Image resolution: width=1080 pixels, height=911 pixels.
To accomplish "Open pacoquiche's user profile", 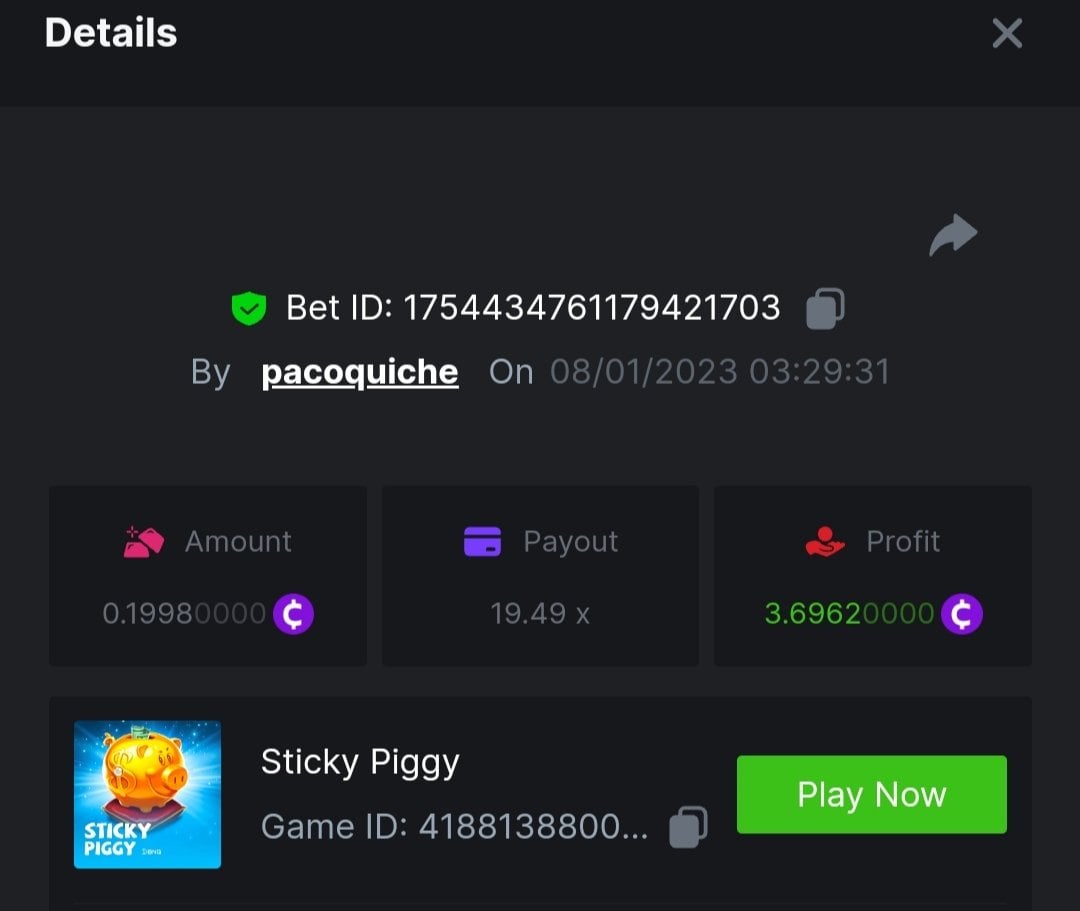I will pyautogui.click(x=360, y=372).
